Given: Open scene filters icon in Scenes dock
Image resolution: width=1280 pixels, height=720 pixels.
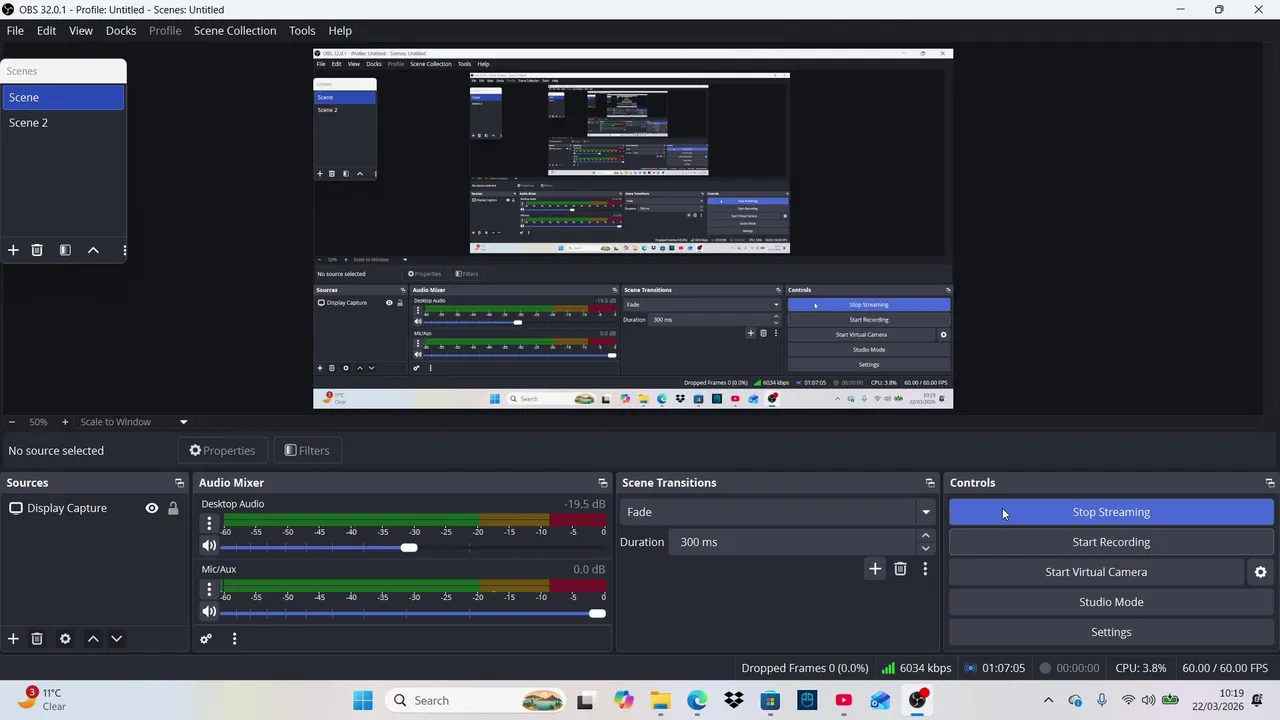Looking at the screenshot, I should [x=65, y=250].
